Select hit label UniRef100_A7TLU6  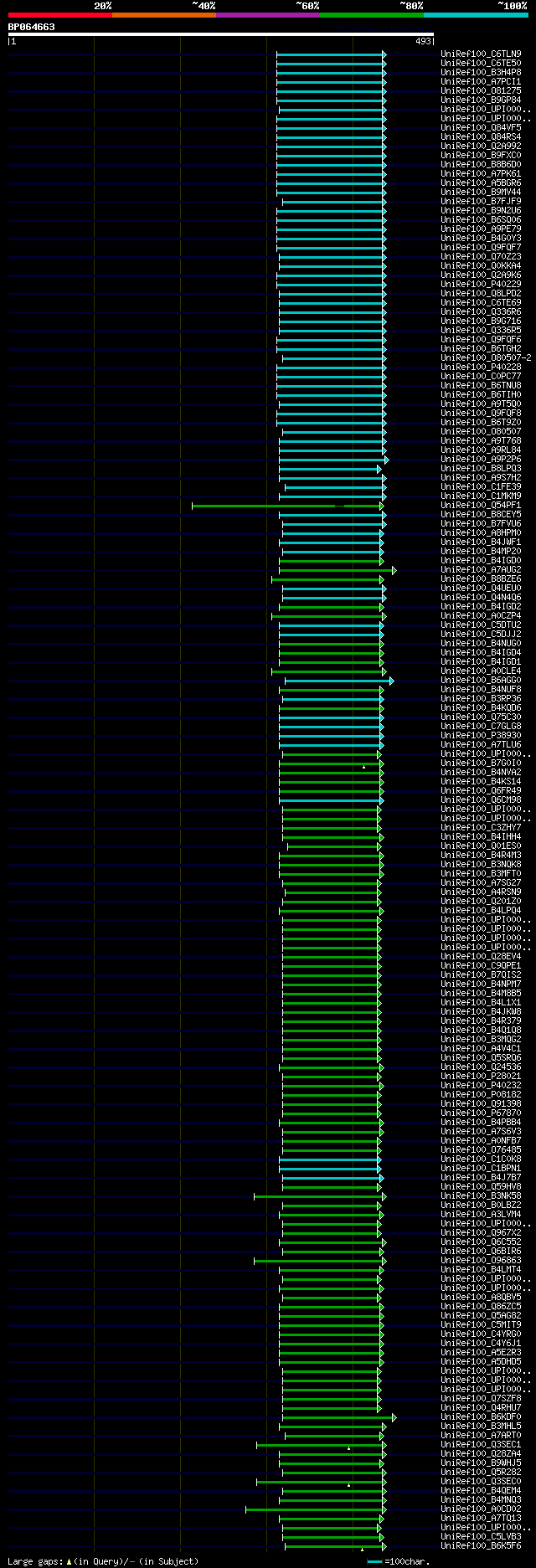click(x=481, y=745)
